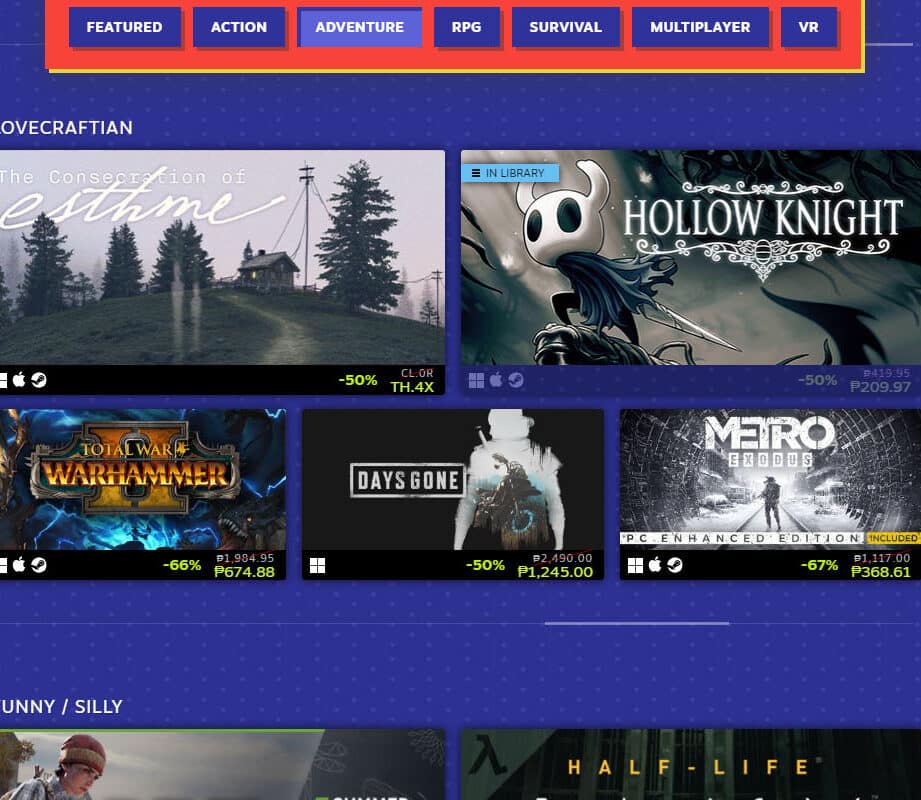Open the Half-Life game image
Screen dimensions: 921x800
pyautogui.click(x=691, y=764)
